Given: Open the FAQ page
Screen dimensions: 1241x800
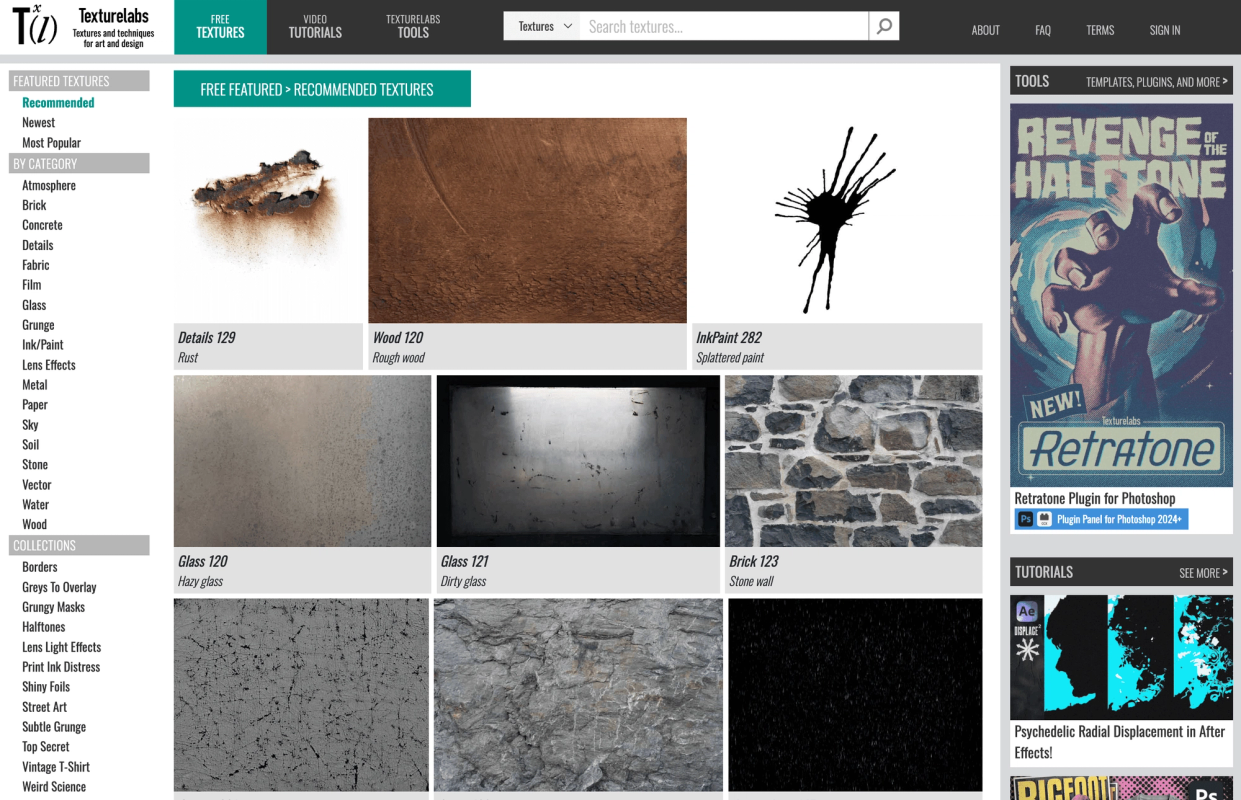Looking at the screenshot, I should pos(1043,30).
